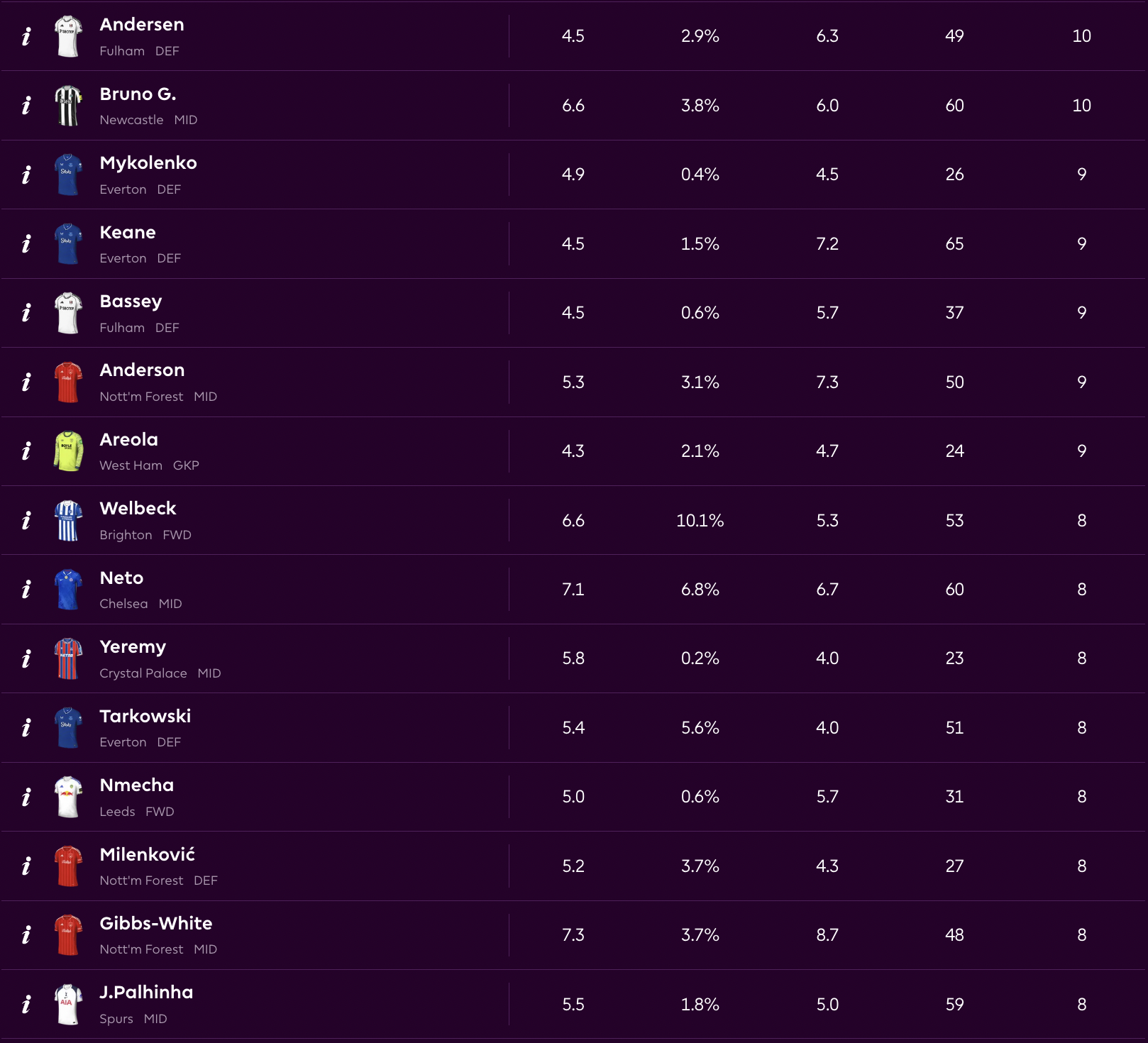This screenshot has width=1148, height=1043.
Task: Select Anderson's red Forest kit image
Action: click(68, 382)
